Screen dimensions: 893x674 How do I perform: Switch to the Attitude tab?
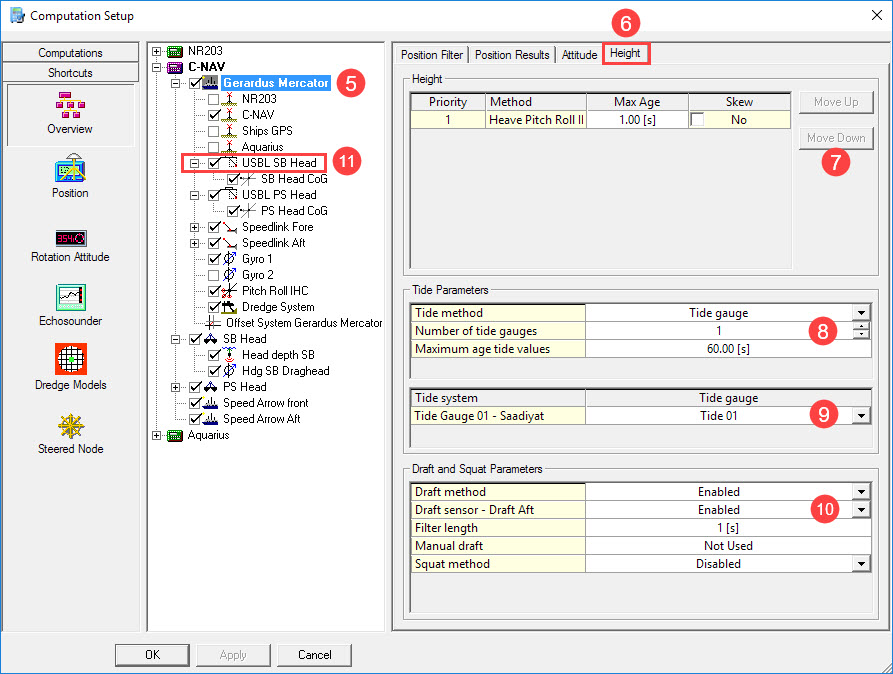[x=579, y=55]
